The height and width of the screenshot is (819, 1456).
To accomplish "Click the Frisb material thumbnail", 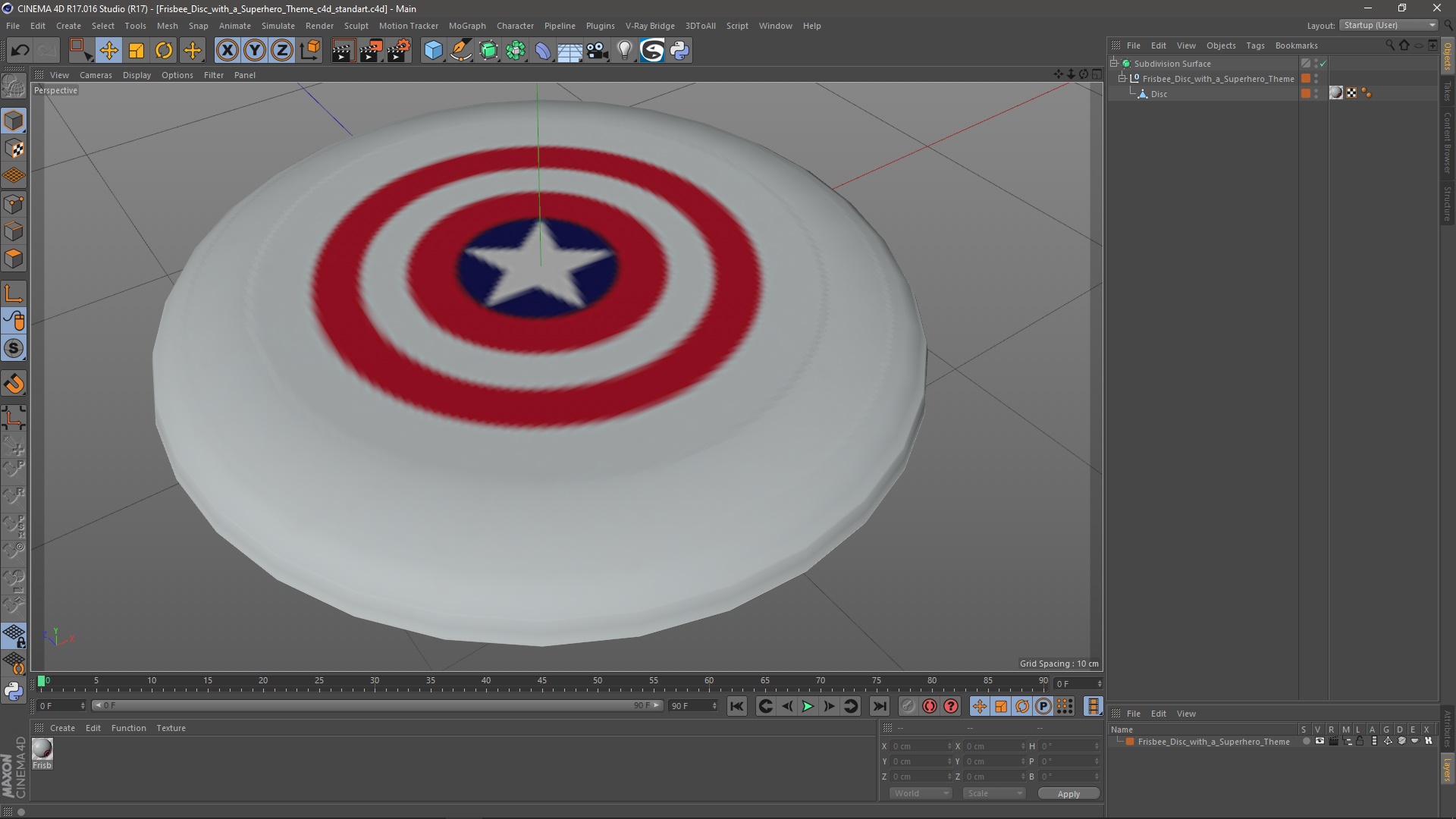I will click(x=42, y=749).
